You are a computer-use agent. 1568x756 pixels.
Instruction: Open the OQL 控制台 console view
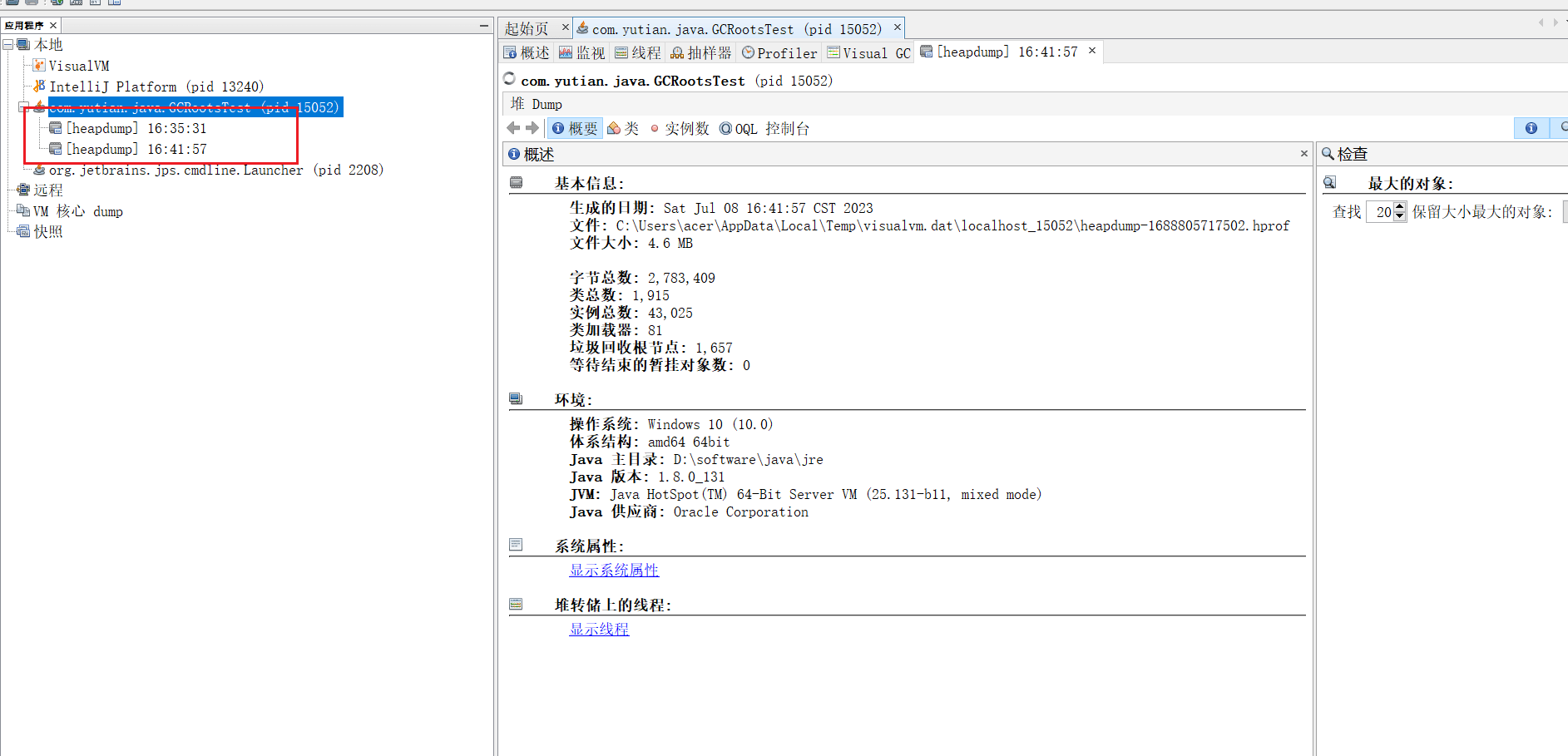pos(764,128)
